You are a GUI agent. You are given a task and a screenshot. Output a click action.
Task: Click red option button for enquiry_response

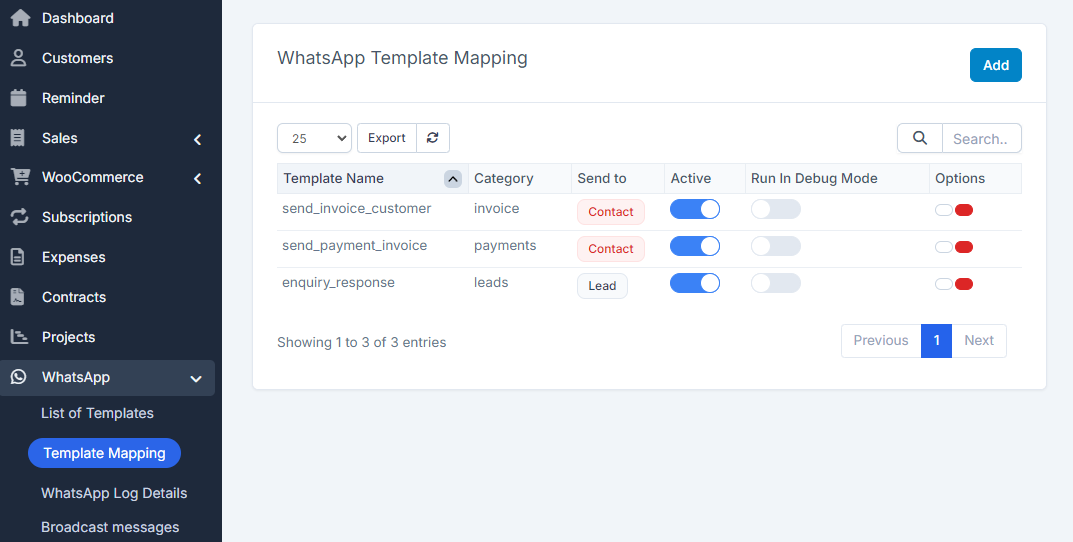pos(964,284)
